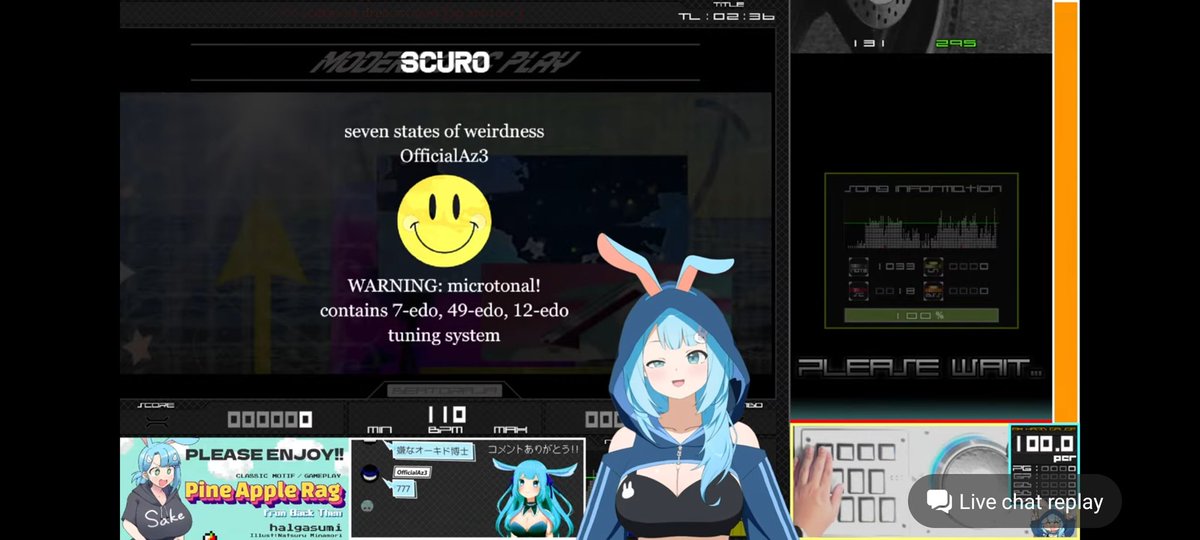This screenshot has height=540, width=1200.
Task: Click the '100 %' gauge bar in Song Information
Action: click(x=921, y=315)
